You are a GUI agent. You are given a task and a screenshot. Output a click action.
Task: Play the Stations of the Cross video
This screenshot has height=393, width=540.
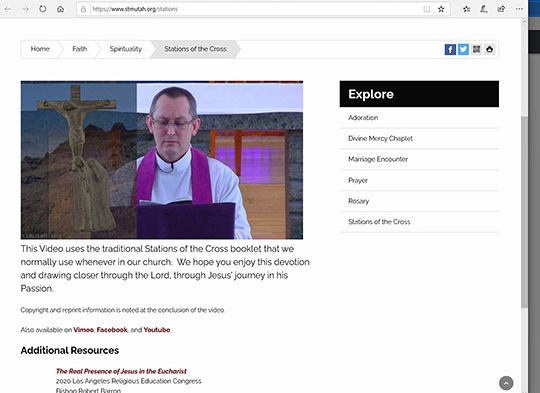click(162, 160)
